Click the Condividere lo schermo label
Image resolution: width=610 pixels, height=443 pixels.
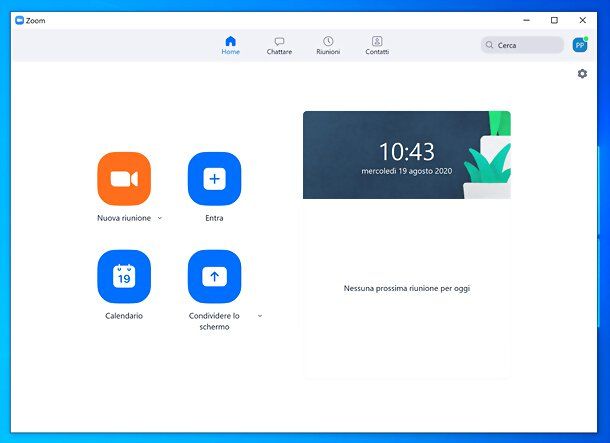pos(214,321)
